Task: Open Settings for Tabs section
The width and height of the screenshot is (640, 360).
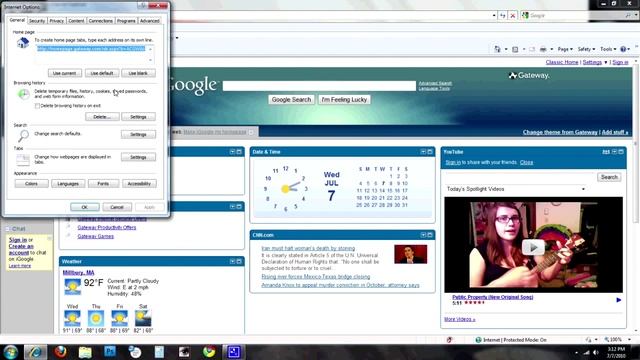Action: tap(138, 157)
